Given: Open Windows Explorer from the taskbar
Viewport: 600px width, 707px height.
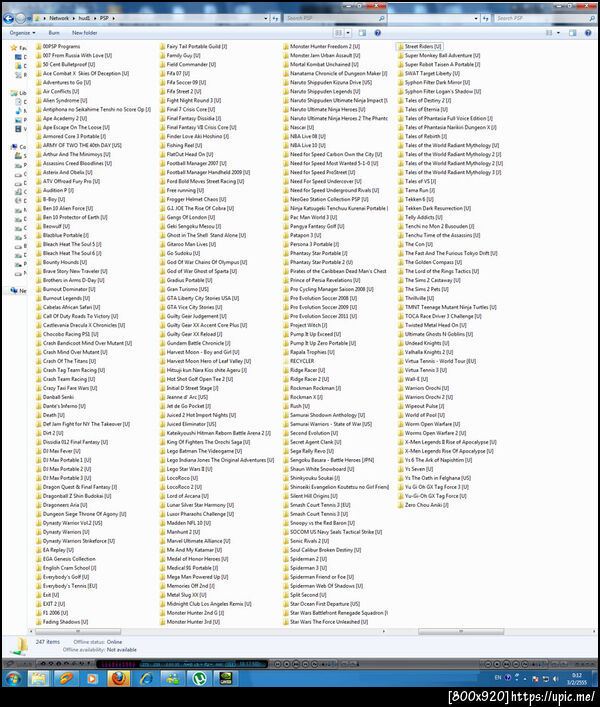Looking at the screenshot, I should click(39, 679).
